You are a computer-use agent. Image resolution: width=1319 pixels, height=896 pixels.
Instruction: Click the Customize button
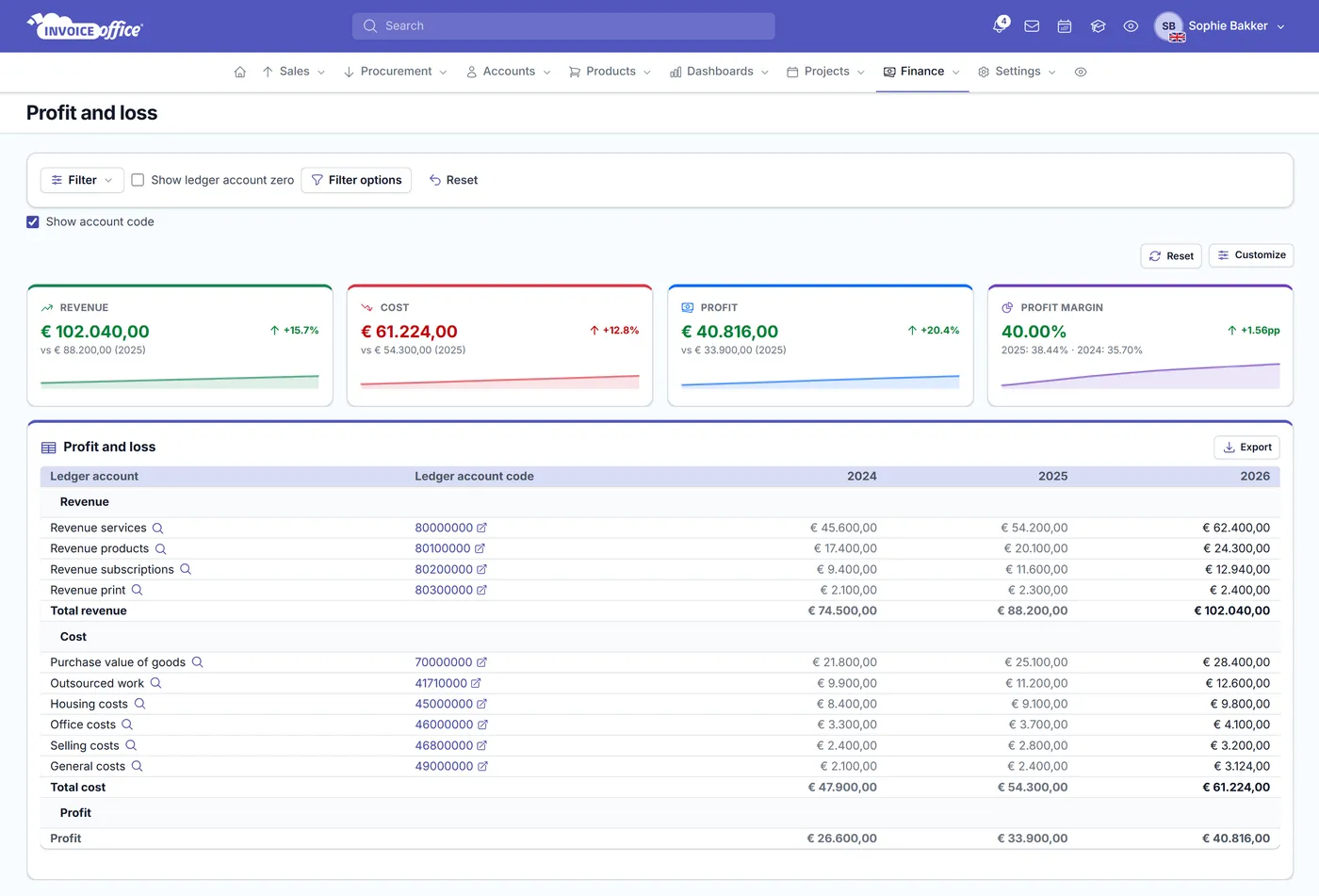tap(1251, 255)
